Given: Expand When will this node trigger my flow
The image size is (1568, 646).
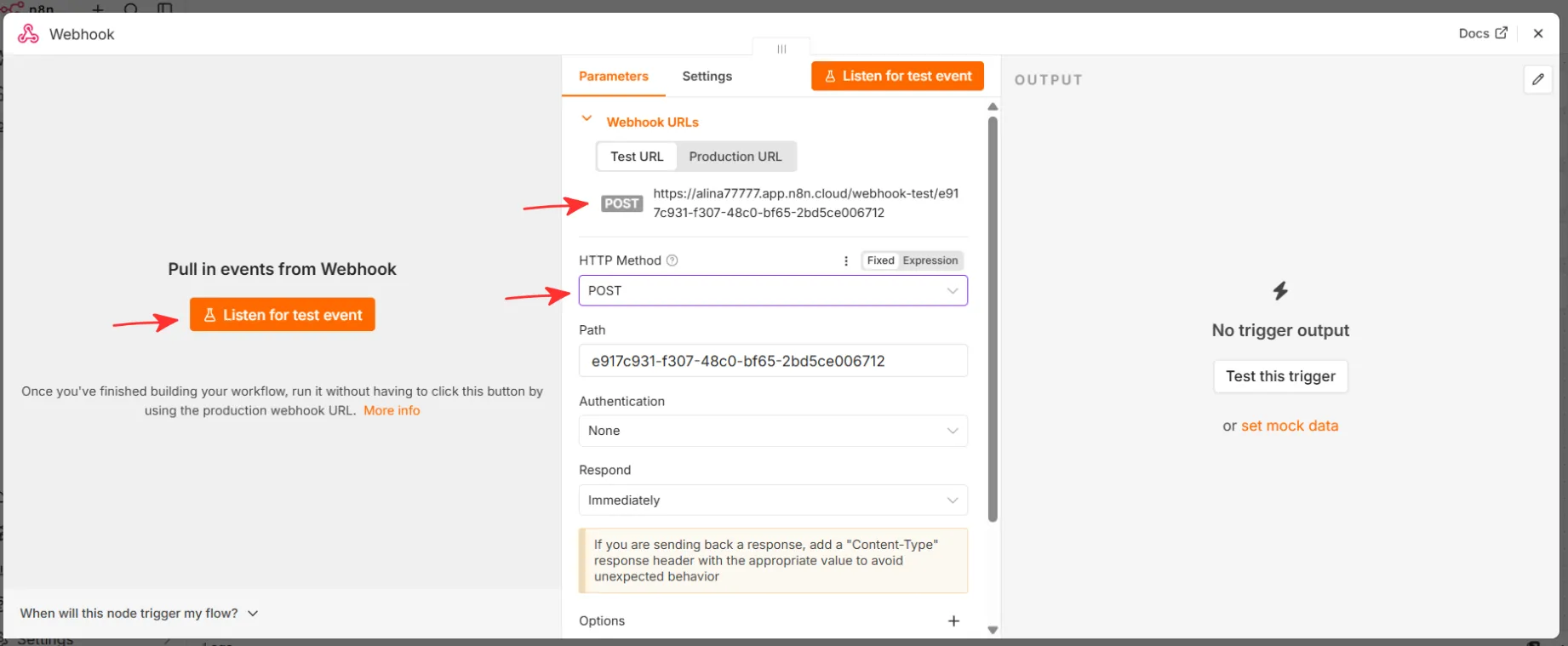Looking at the screenshot, I should [139, 613].
